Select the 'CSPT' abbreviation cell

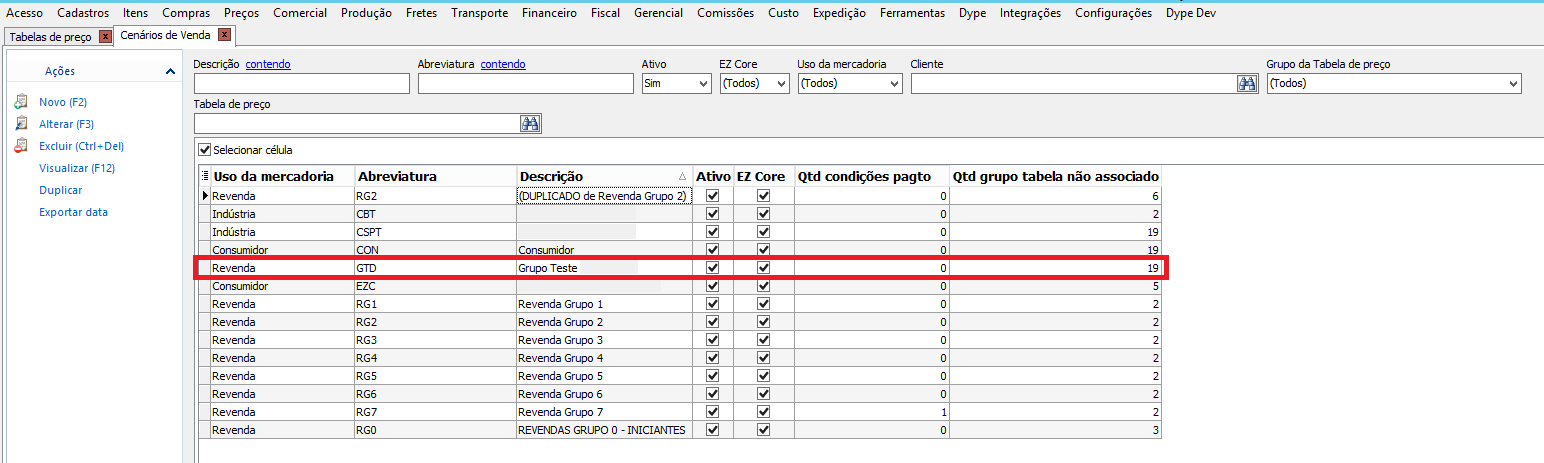coord(435,232)
